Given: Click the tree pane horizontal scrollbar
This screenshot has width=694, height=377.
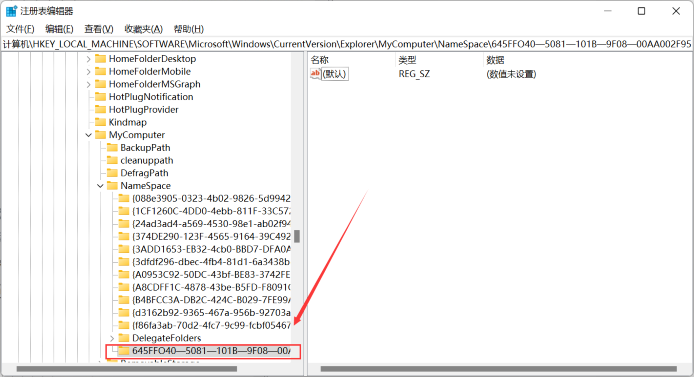Looking at the screenshot, I should click(127, 369).
